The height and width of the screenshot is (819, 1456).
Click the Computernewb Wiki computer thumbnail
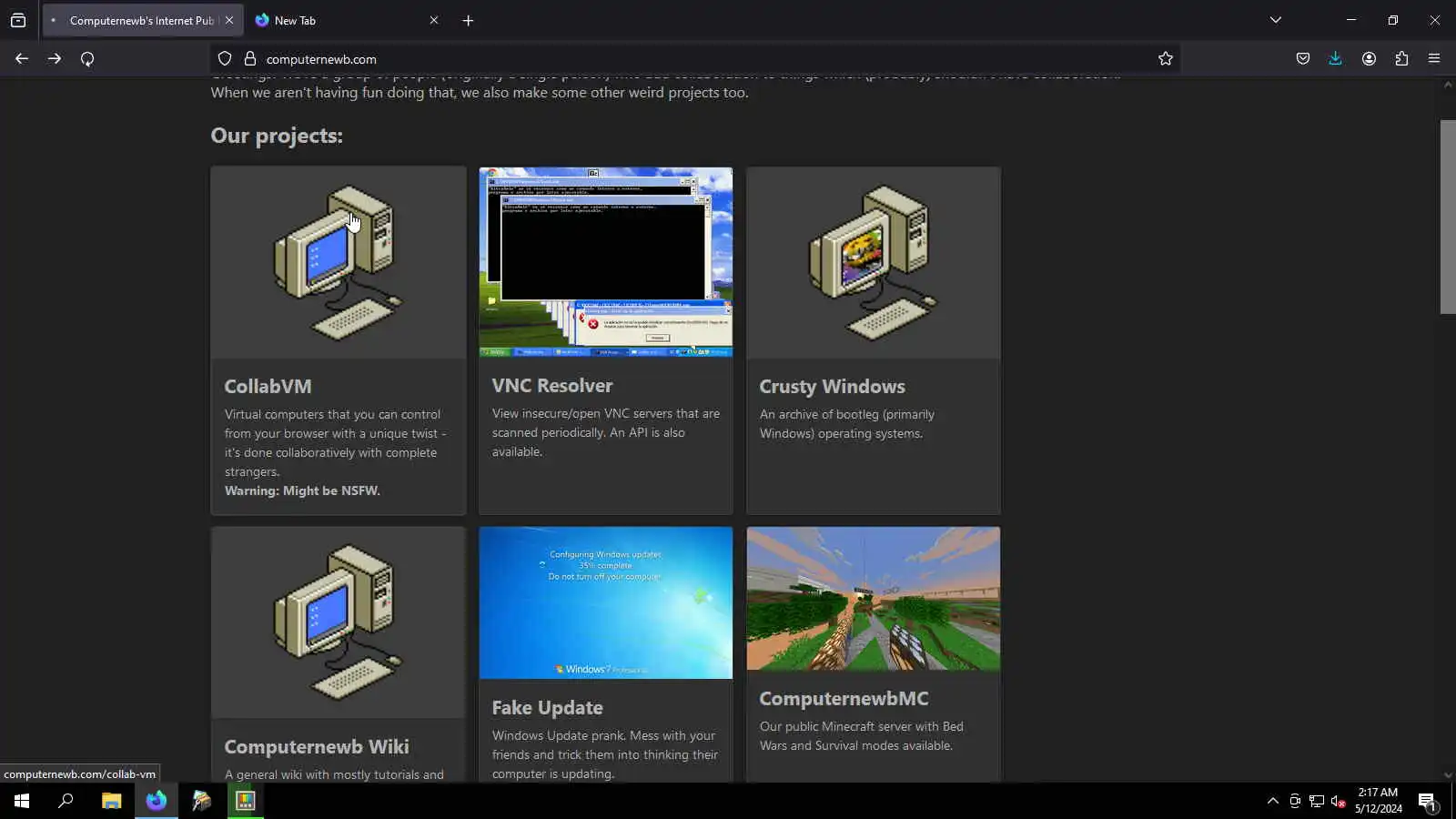(339, 623)
